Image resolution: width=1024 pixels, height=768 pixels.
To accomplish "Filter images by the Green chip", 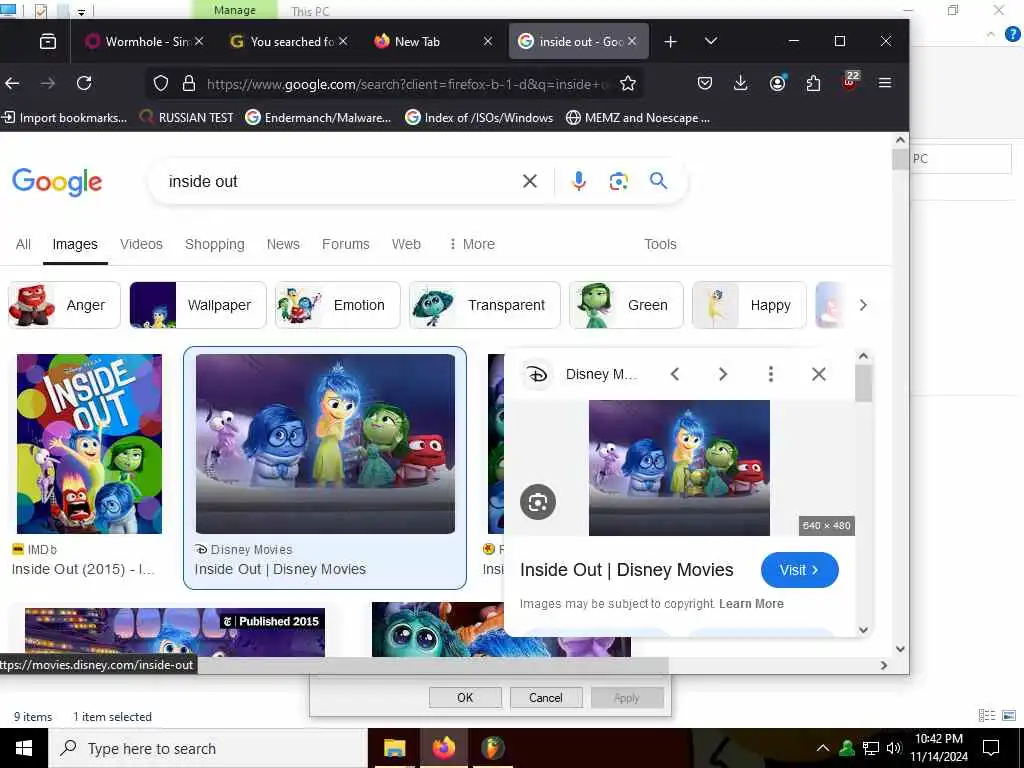I will point(626,305).
